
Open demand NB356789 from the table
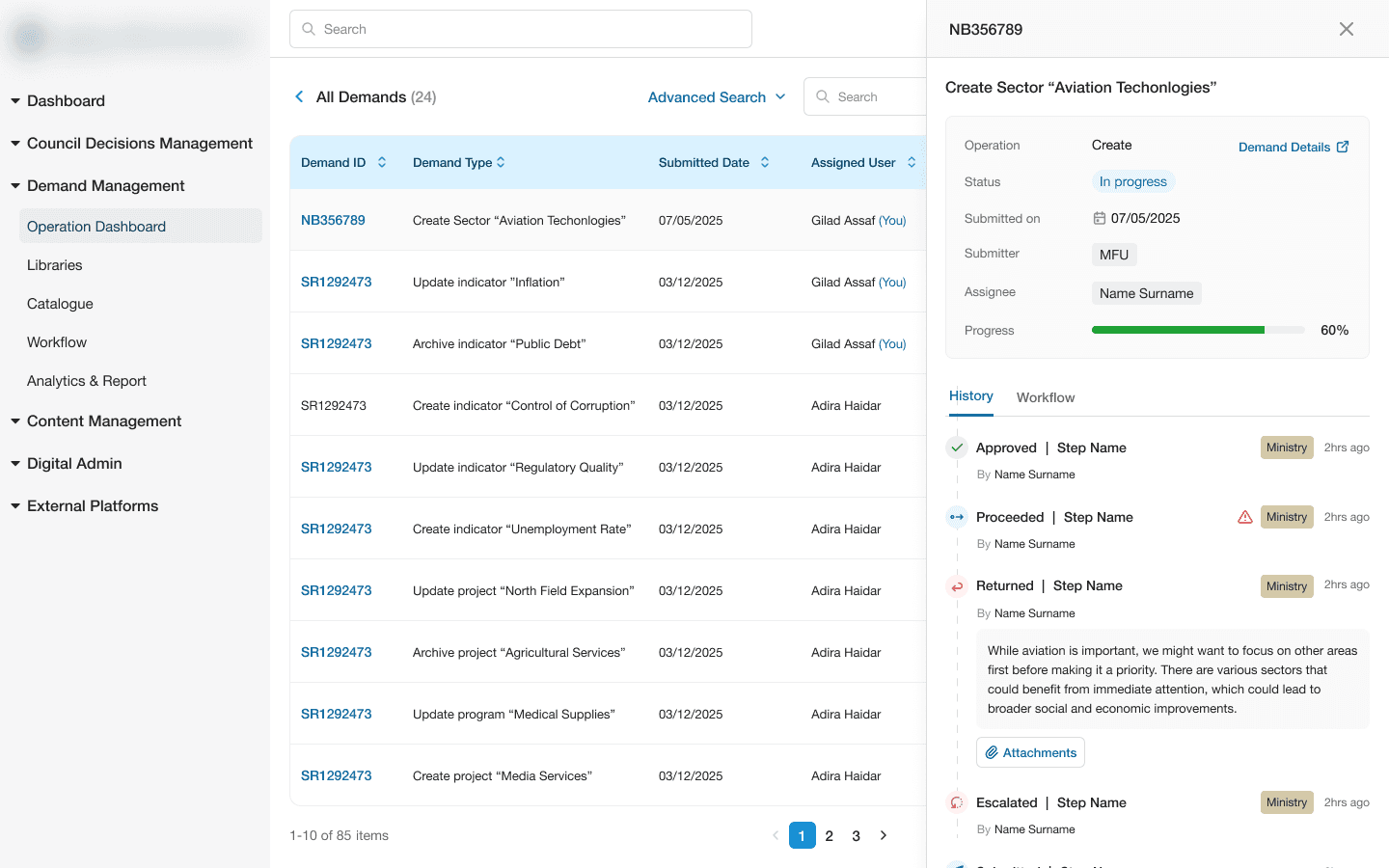(333, 220)
